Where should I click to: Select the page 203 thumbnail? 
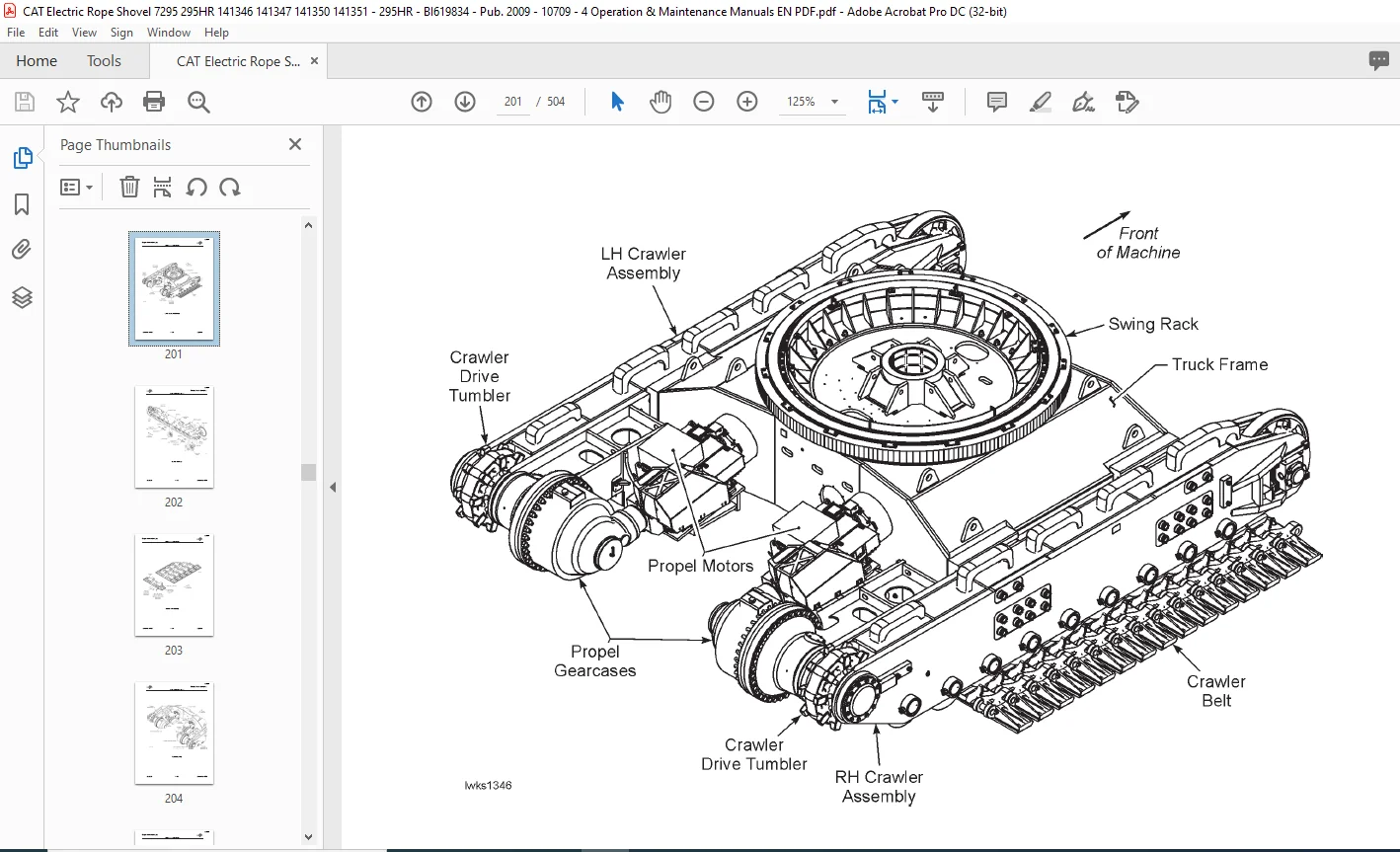tap(174, 584)
